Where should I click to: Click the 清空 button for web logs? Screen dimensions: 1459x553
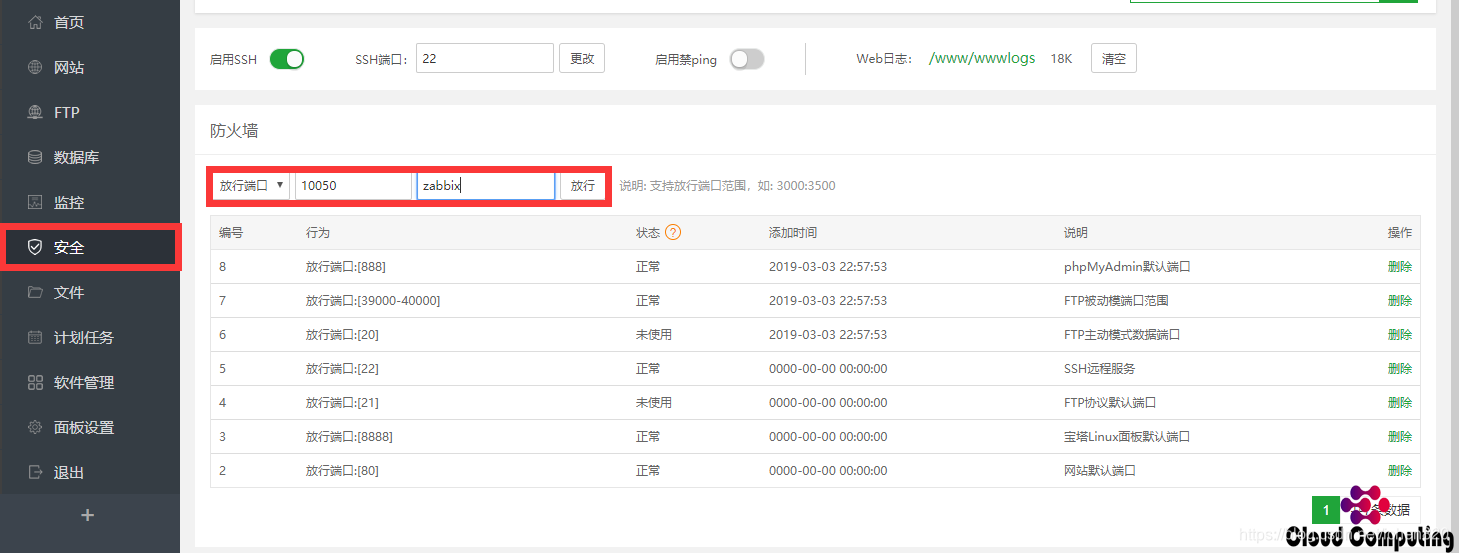1114,58
